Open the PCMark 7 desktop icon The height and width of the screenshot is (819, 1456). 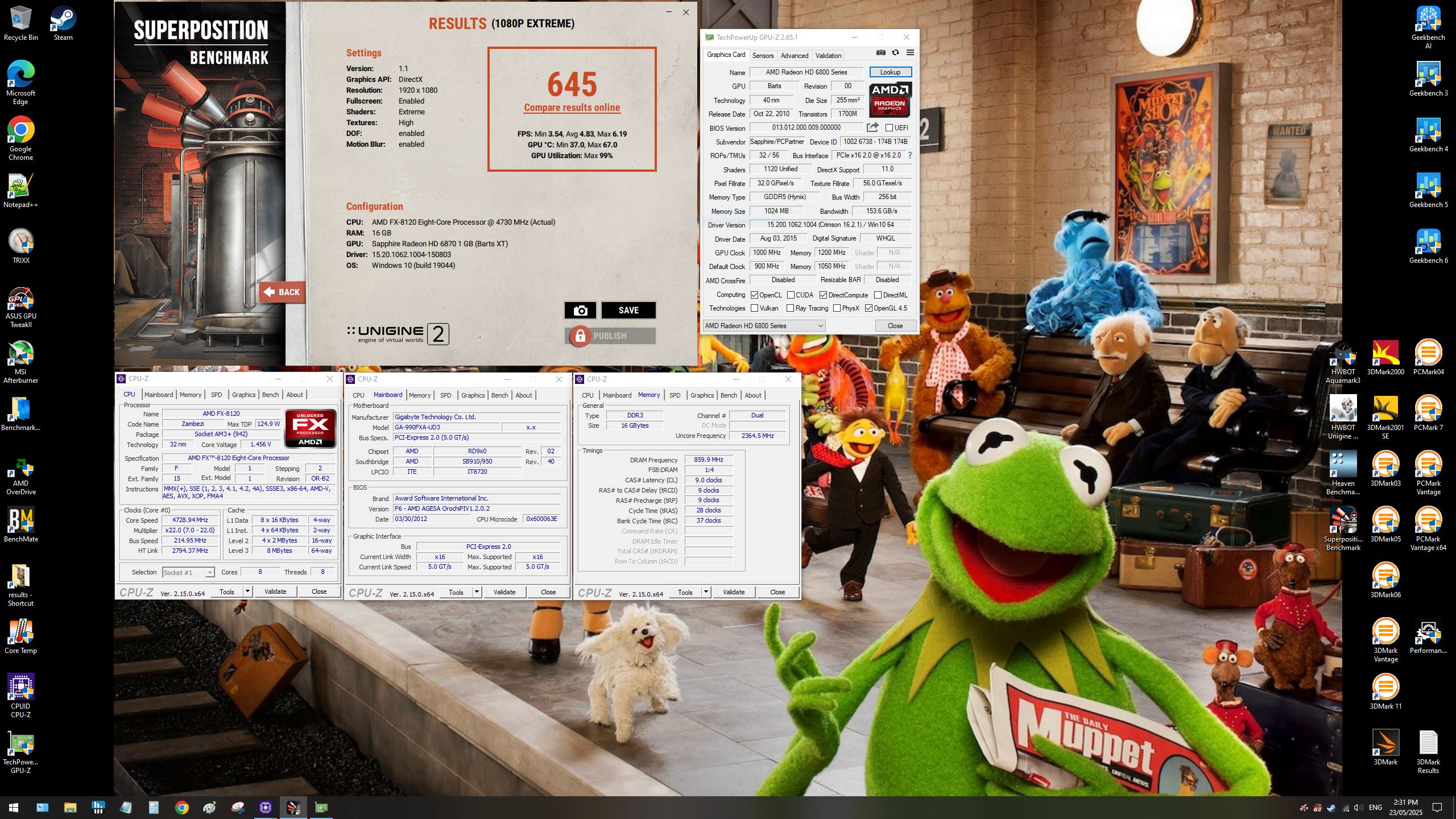pos(1428,413)
